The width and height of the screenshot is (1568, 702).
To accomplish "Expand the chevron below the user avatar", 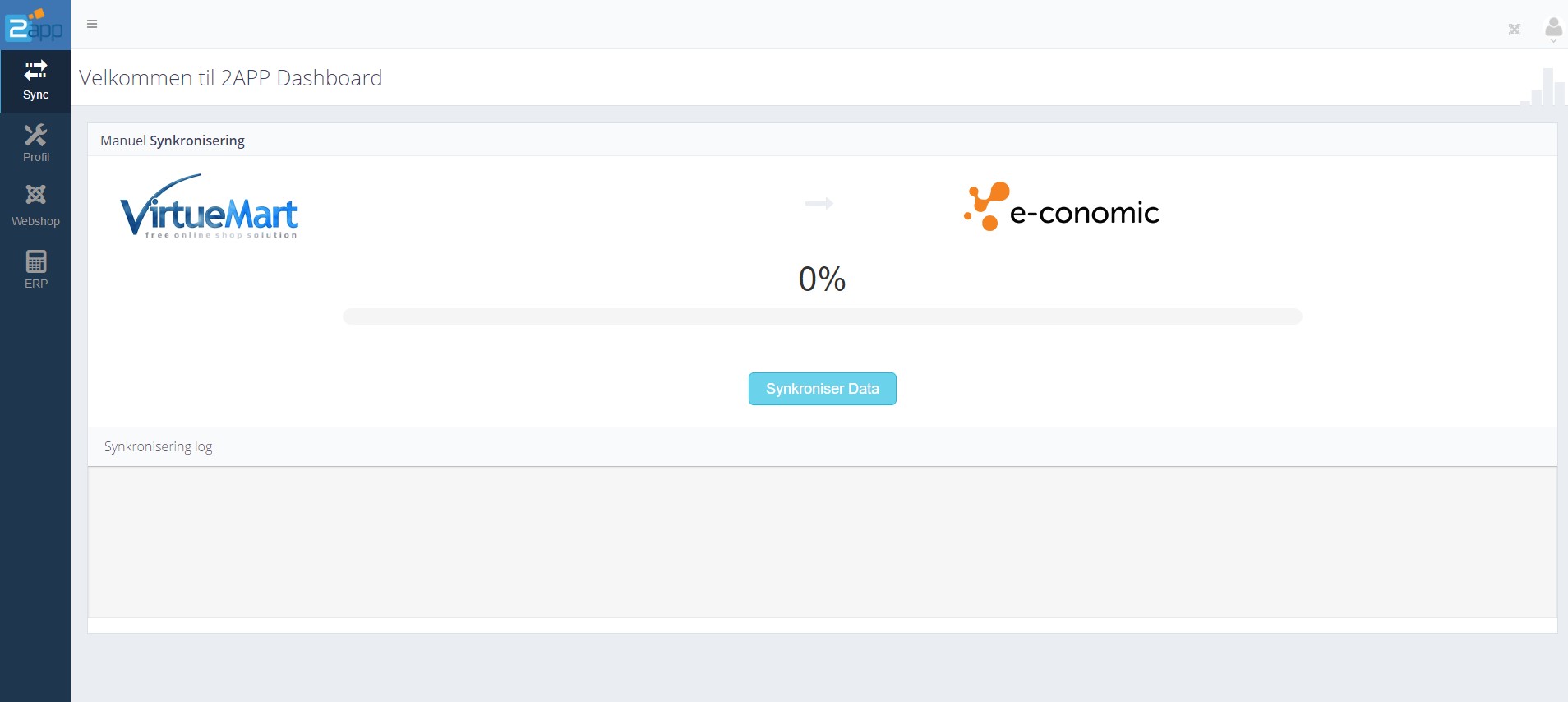I will coord(1553,41).
